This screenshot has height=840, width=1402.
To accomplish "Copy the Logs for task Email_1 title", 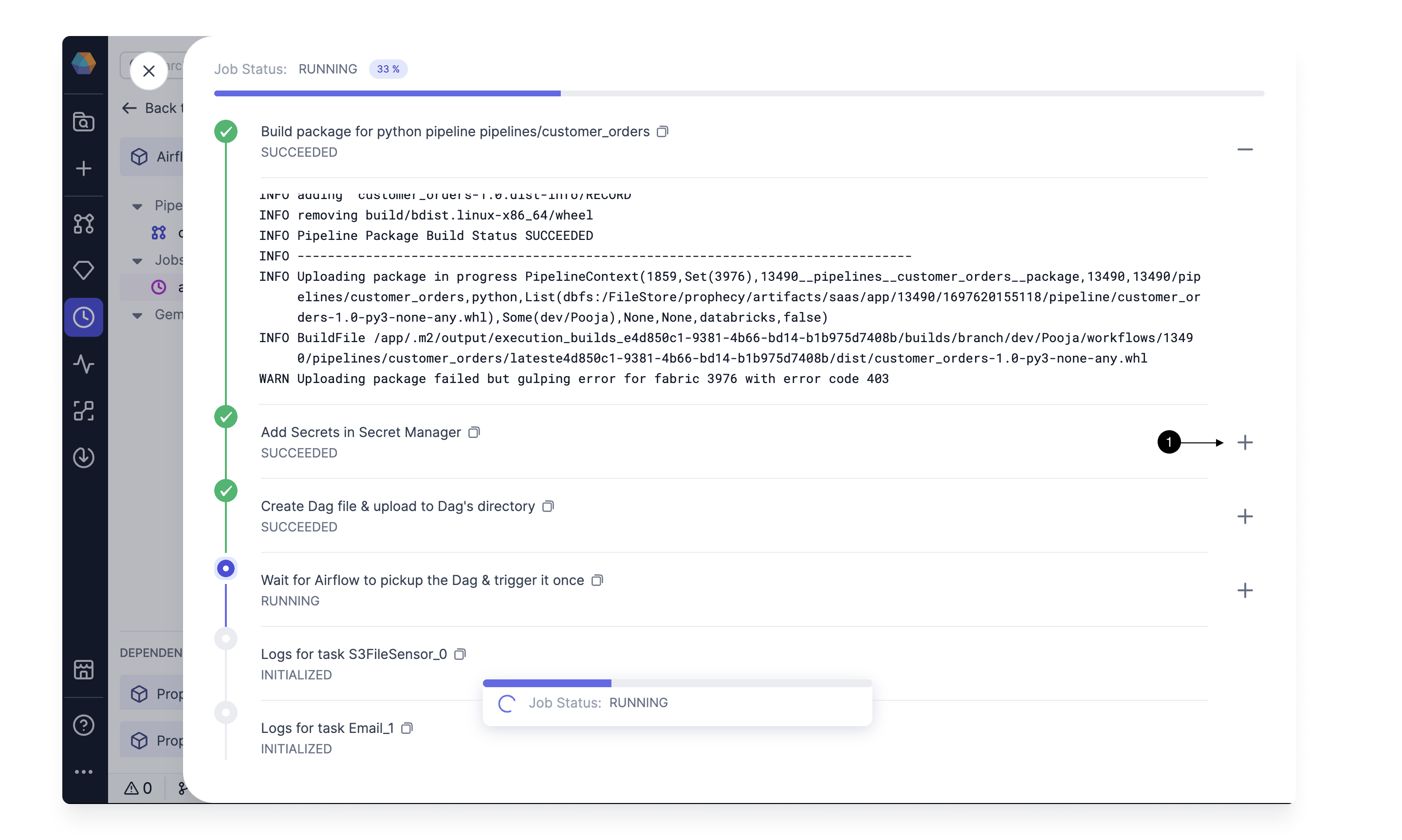I will (406, 729).
